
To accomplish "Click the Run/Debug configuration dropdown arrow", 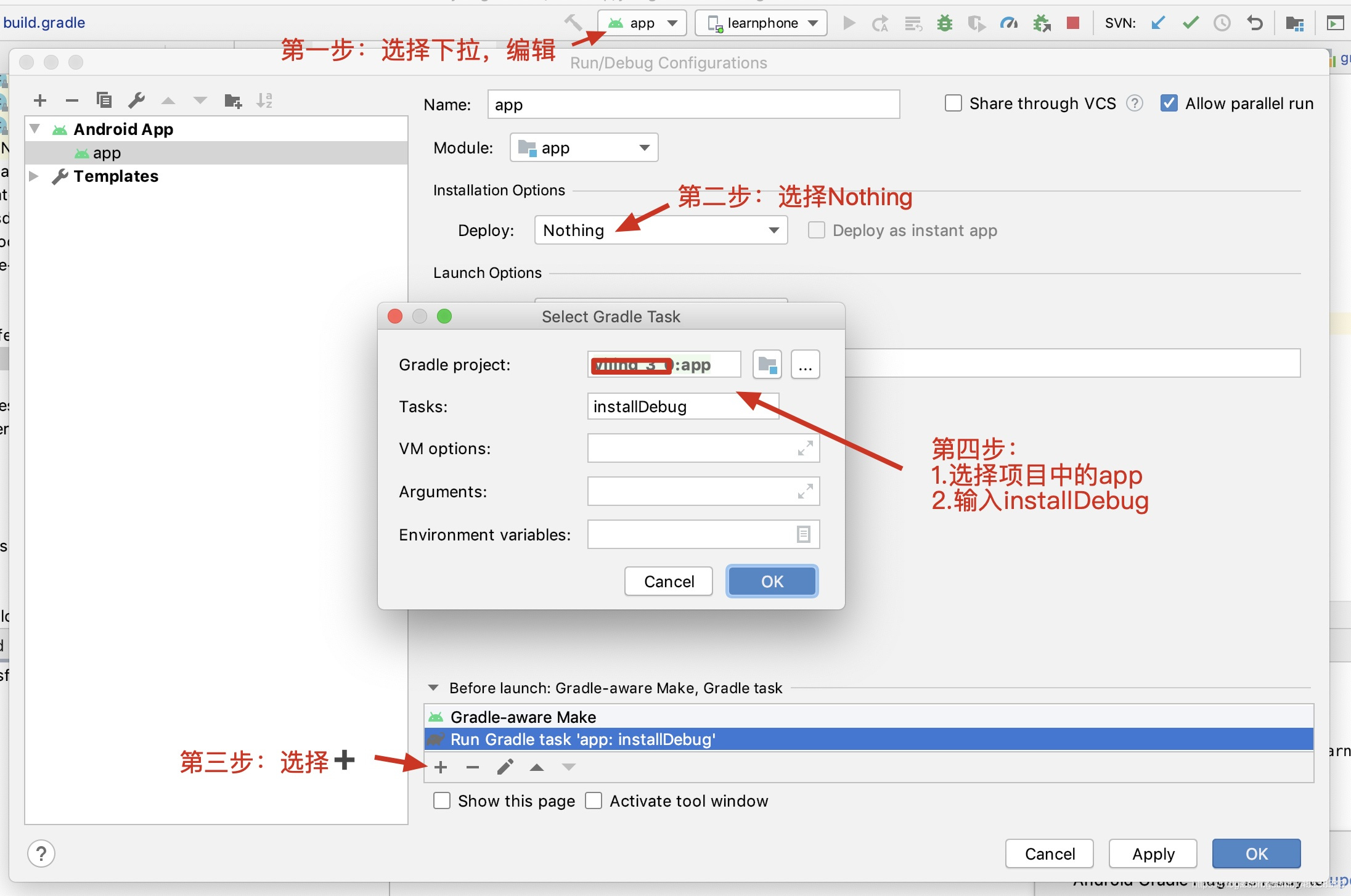I will (671, 22).
